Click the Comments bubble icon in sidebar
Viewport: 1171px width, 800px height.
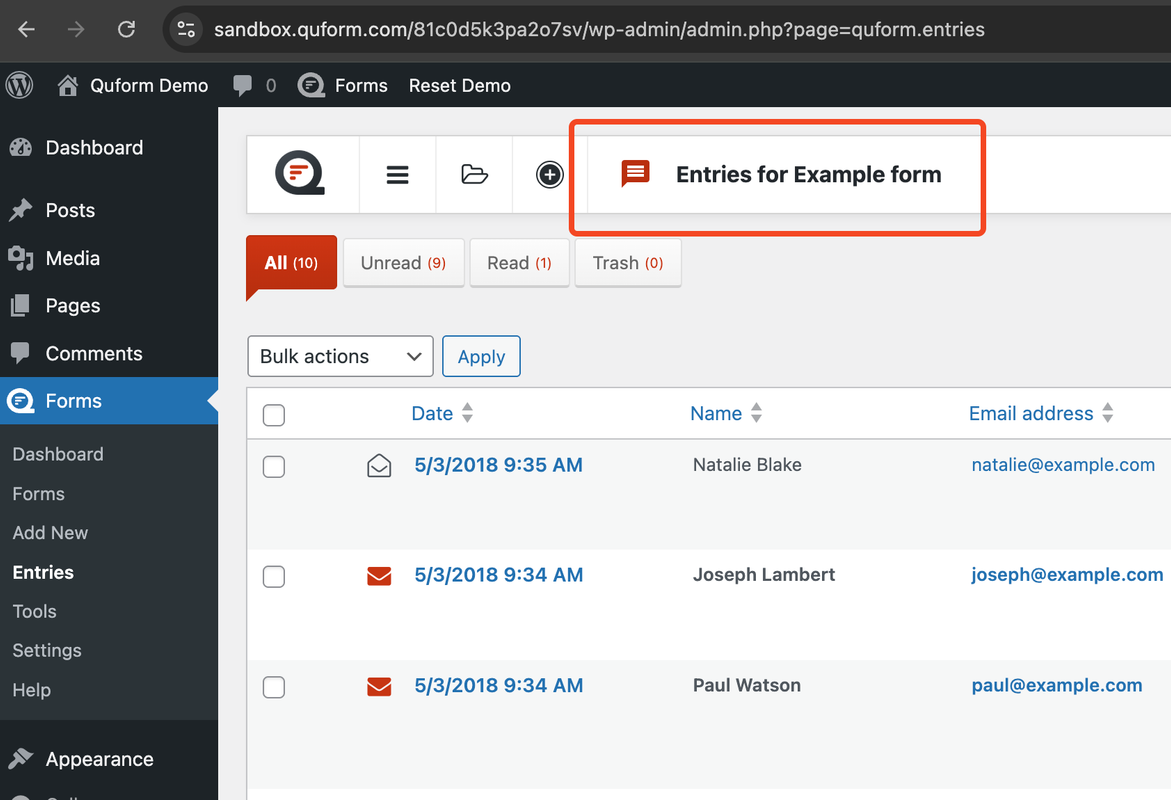[21, 353]
